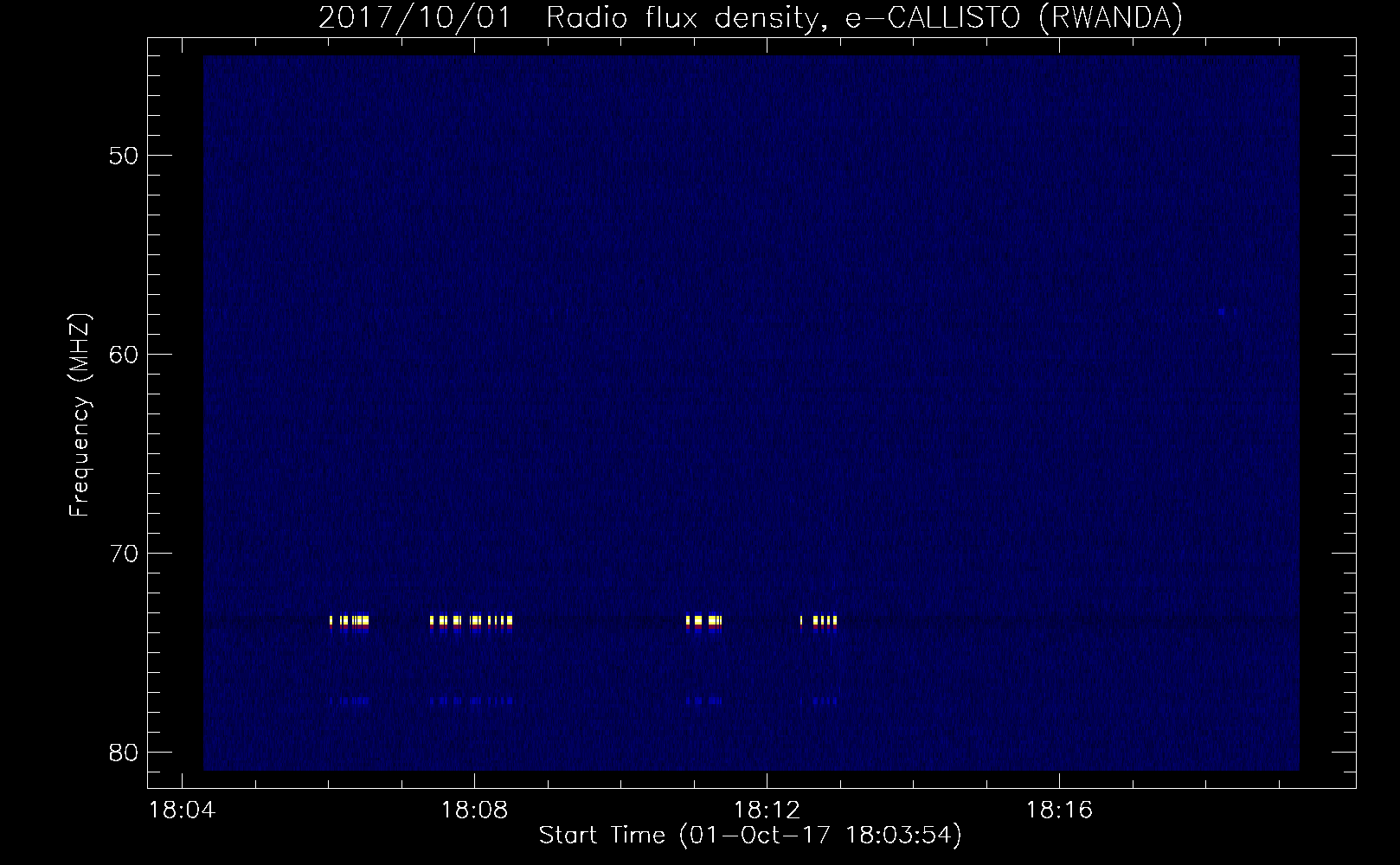Click the 18:12 time tick label
This screenshot has height=865, width=1400.
[767, 811]
